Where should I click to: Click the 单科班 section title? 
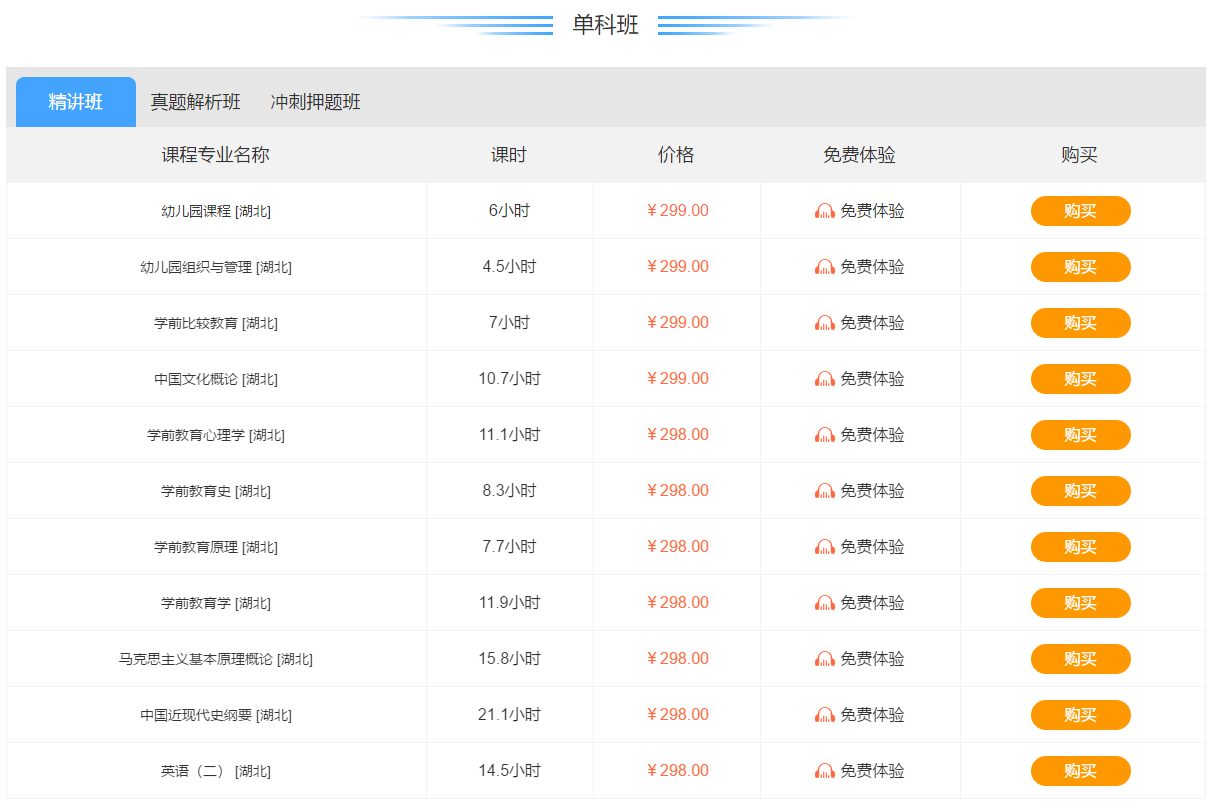pyautogui.click(x=605, y=25)
